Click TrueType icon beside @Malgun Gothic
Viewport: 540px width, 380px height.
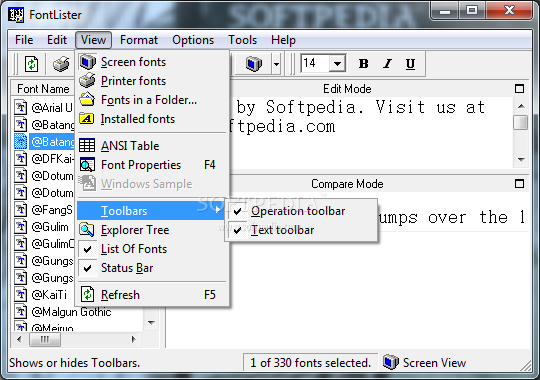[21, 311]
